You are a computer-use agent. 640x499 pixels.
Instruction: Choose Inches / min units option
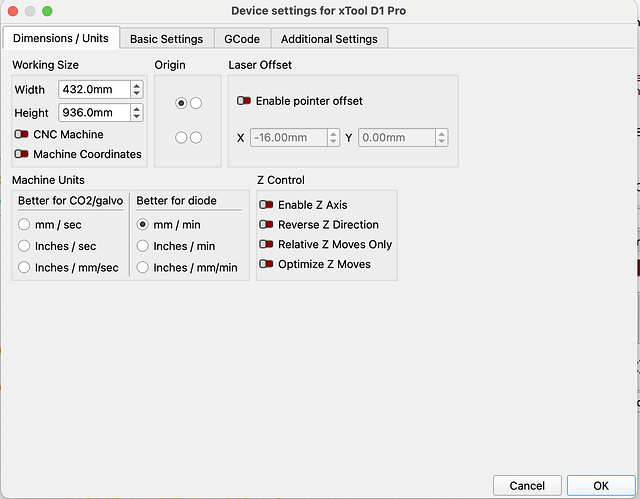click(x=142, y=246)
